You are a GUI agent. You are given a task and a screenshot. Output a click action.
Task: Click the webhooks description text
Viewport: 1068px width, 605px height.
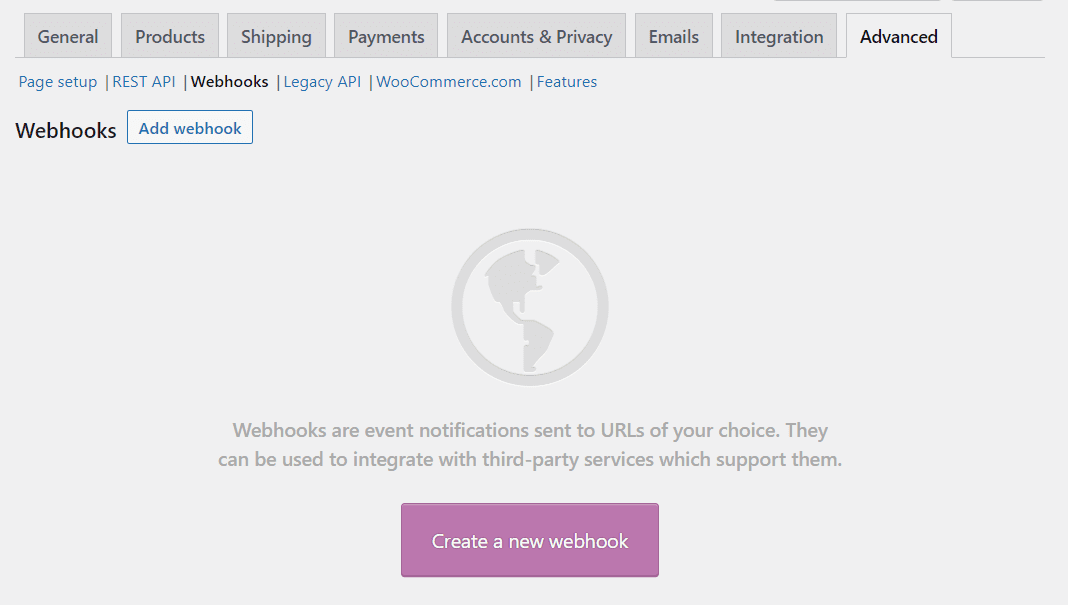coord(529,445)
